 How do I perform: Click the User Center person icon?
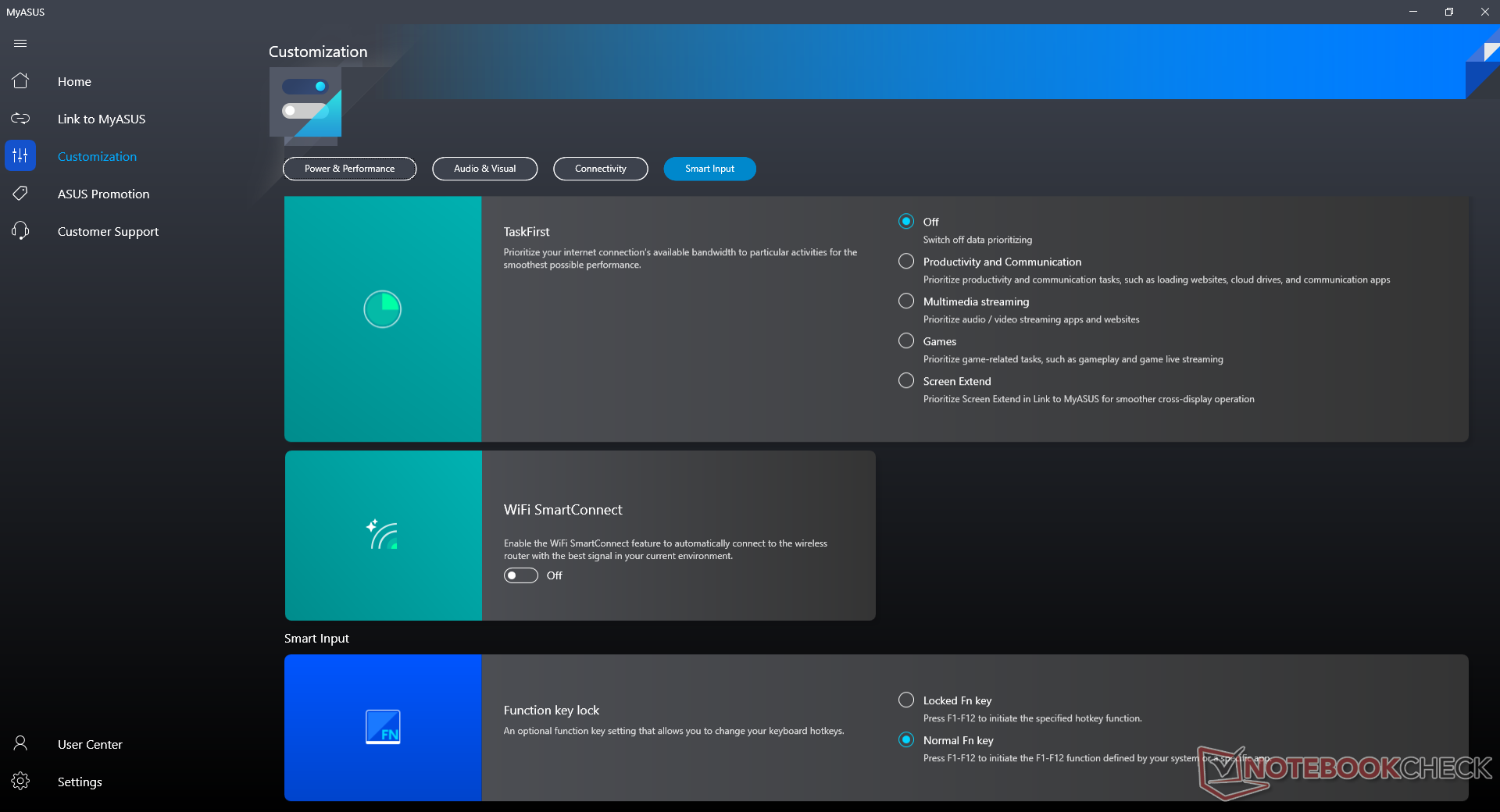20,744
